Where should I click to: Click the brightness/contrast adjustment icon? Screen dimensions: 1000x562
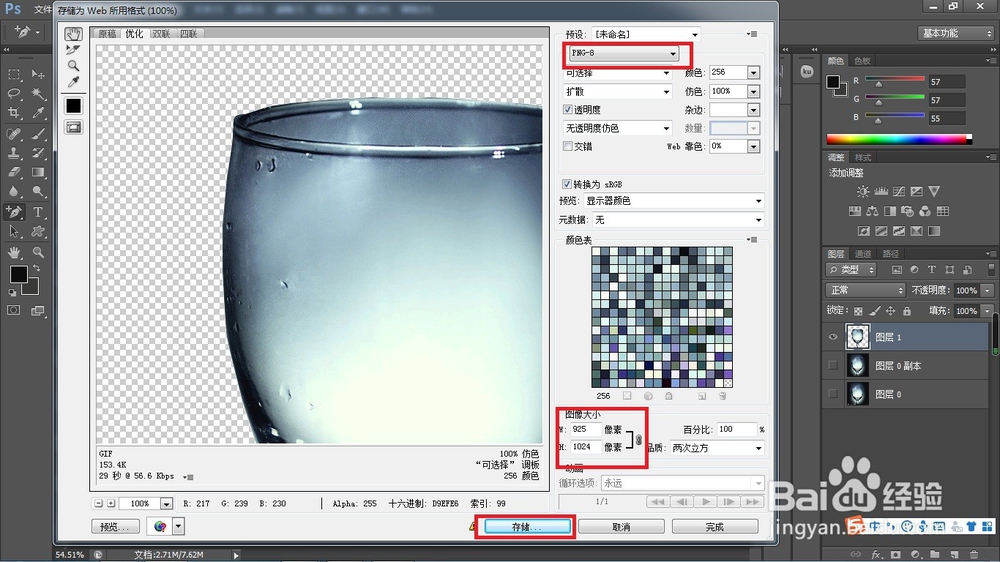(x=863, y=191)
